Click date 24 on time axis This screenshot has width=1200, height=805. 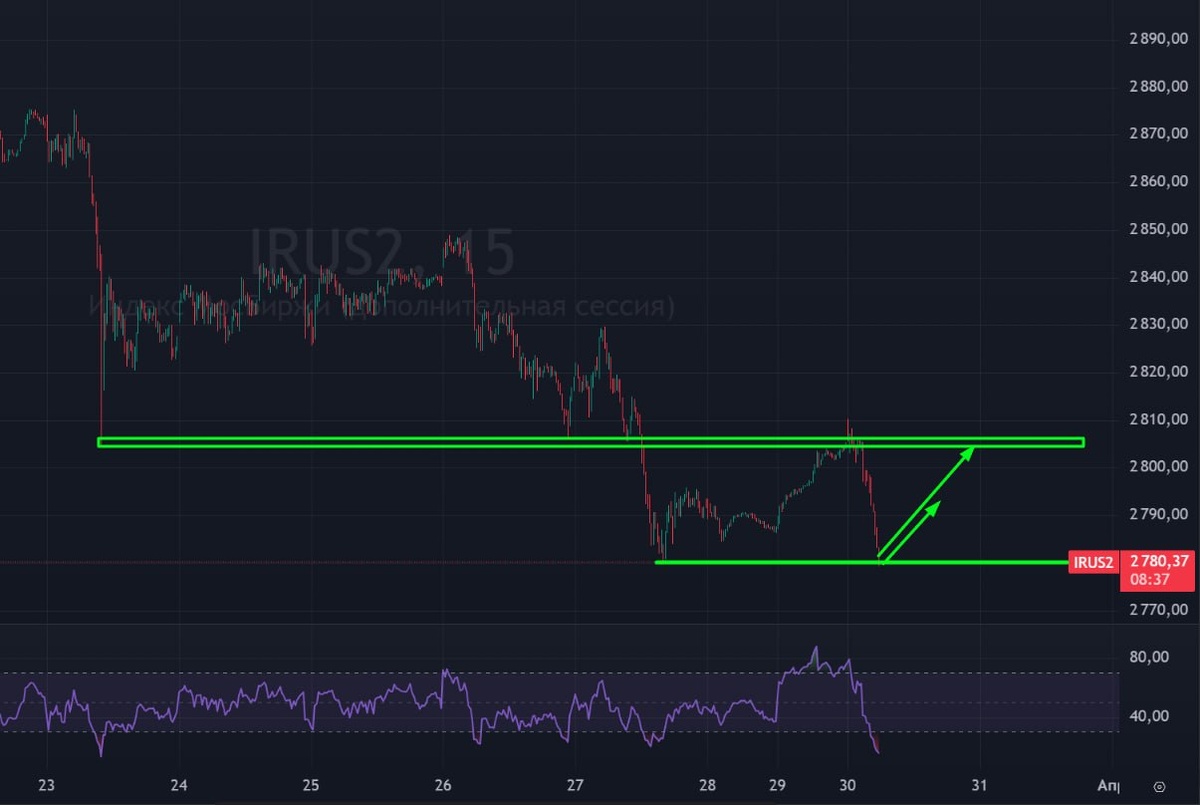[x=179, y=784]
